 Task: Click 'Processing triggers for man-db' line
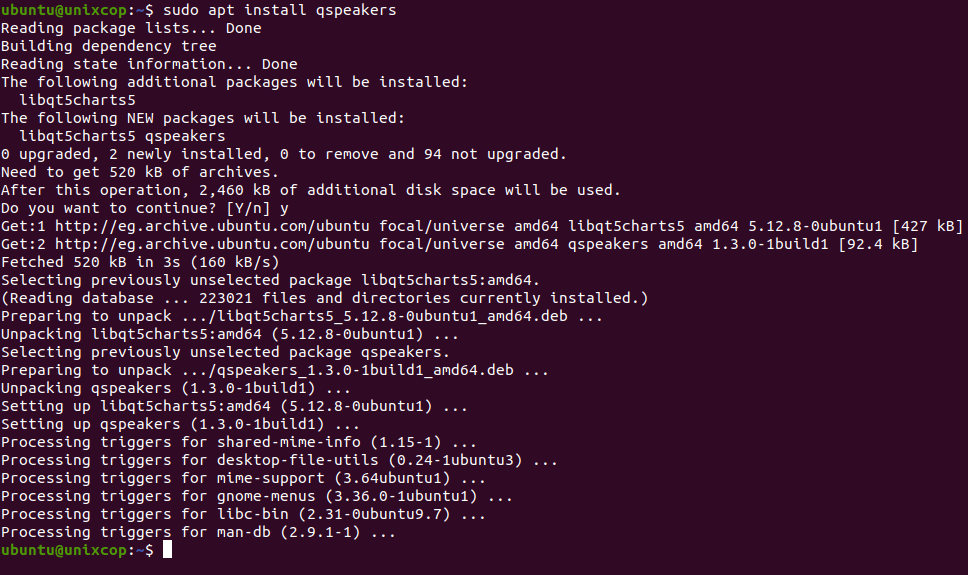pyautogui.click(x=198, y=532)
